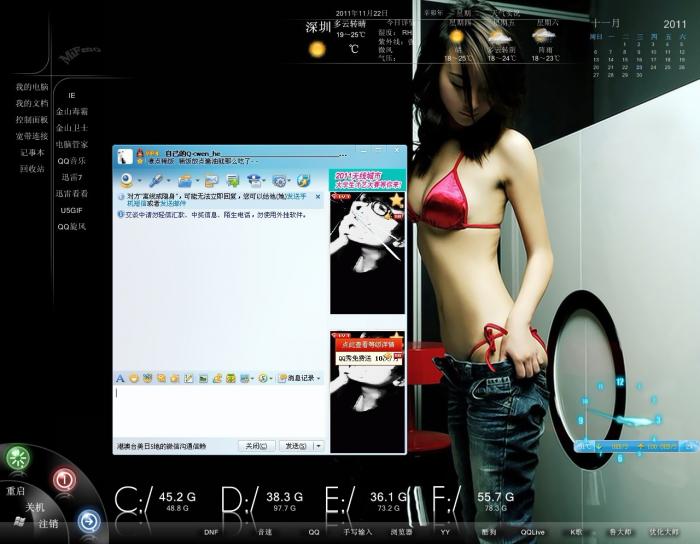
Task: Expand voice call options arrow
Action: point(169,181)
